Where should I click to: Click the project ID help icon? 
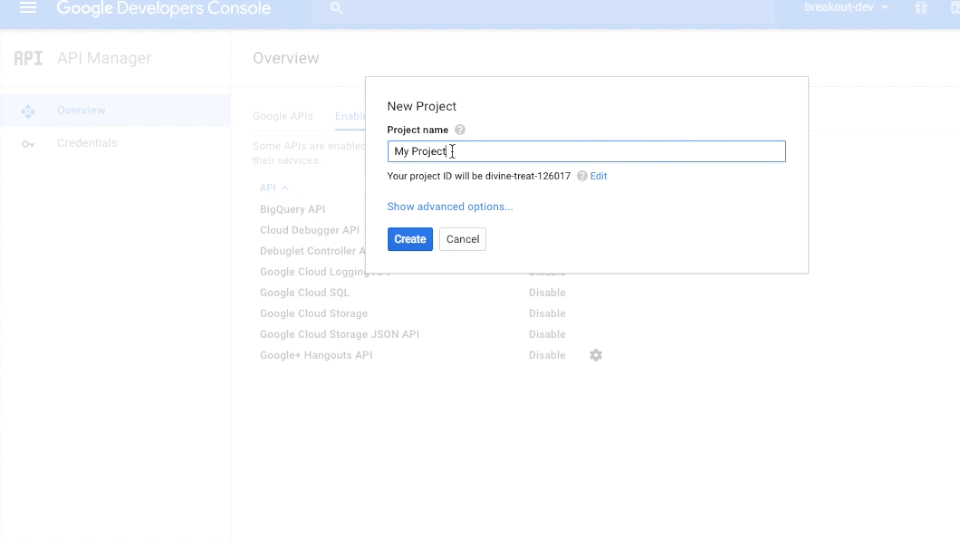tap(582, 176)
